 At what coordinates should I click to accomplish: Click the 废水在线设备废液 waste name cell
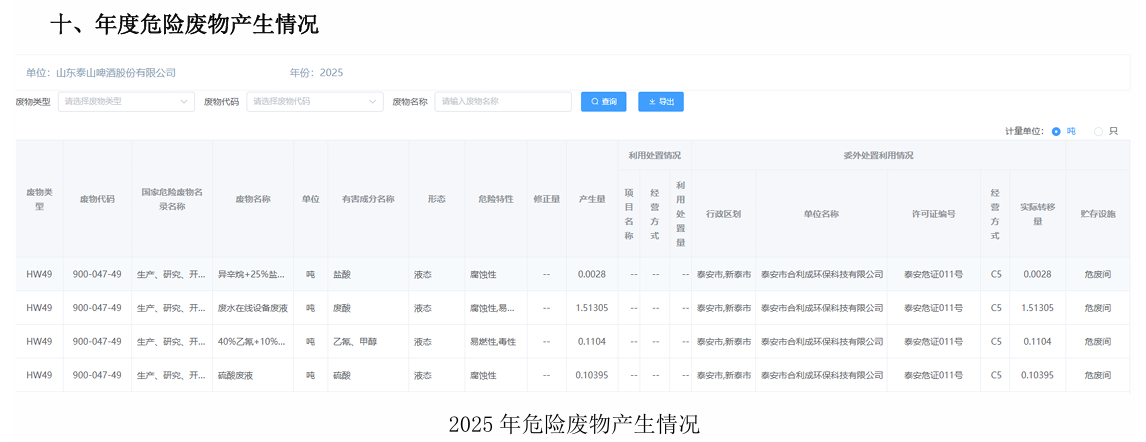click(252, 308)
